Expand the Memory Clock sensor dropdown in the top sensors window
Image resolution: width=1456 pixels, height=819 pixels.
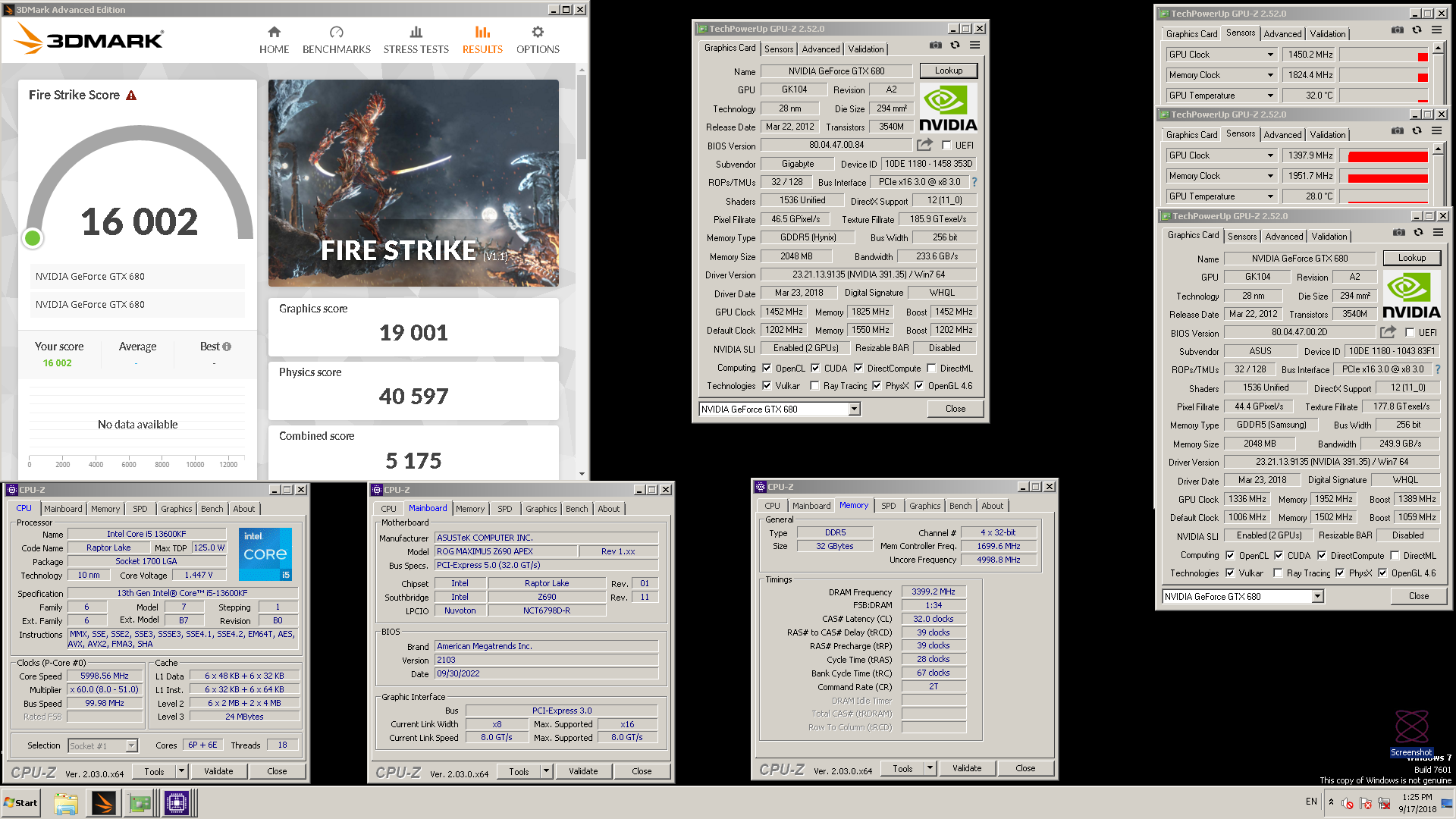click(1270, 75)
